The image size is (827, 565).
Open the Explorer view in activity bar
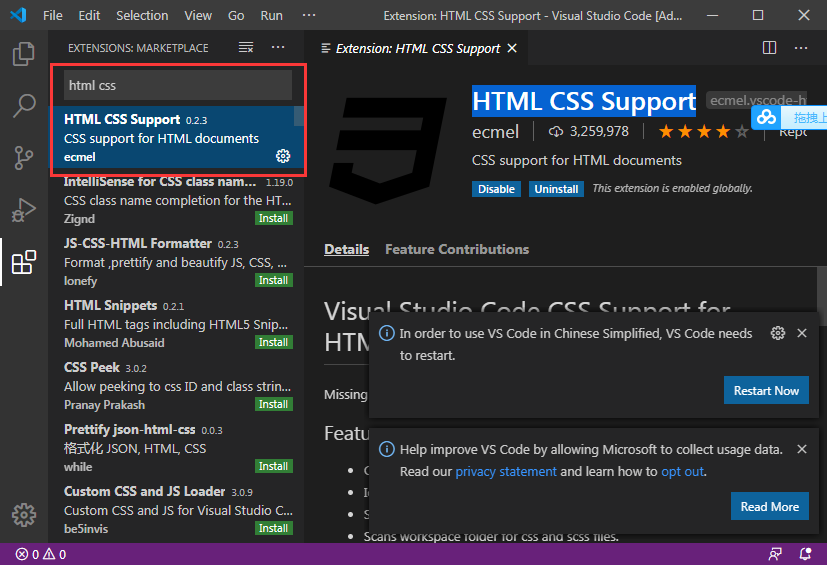(x=24, y=54)
